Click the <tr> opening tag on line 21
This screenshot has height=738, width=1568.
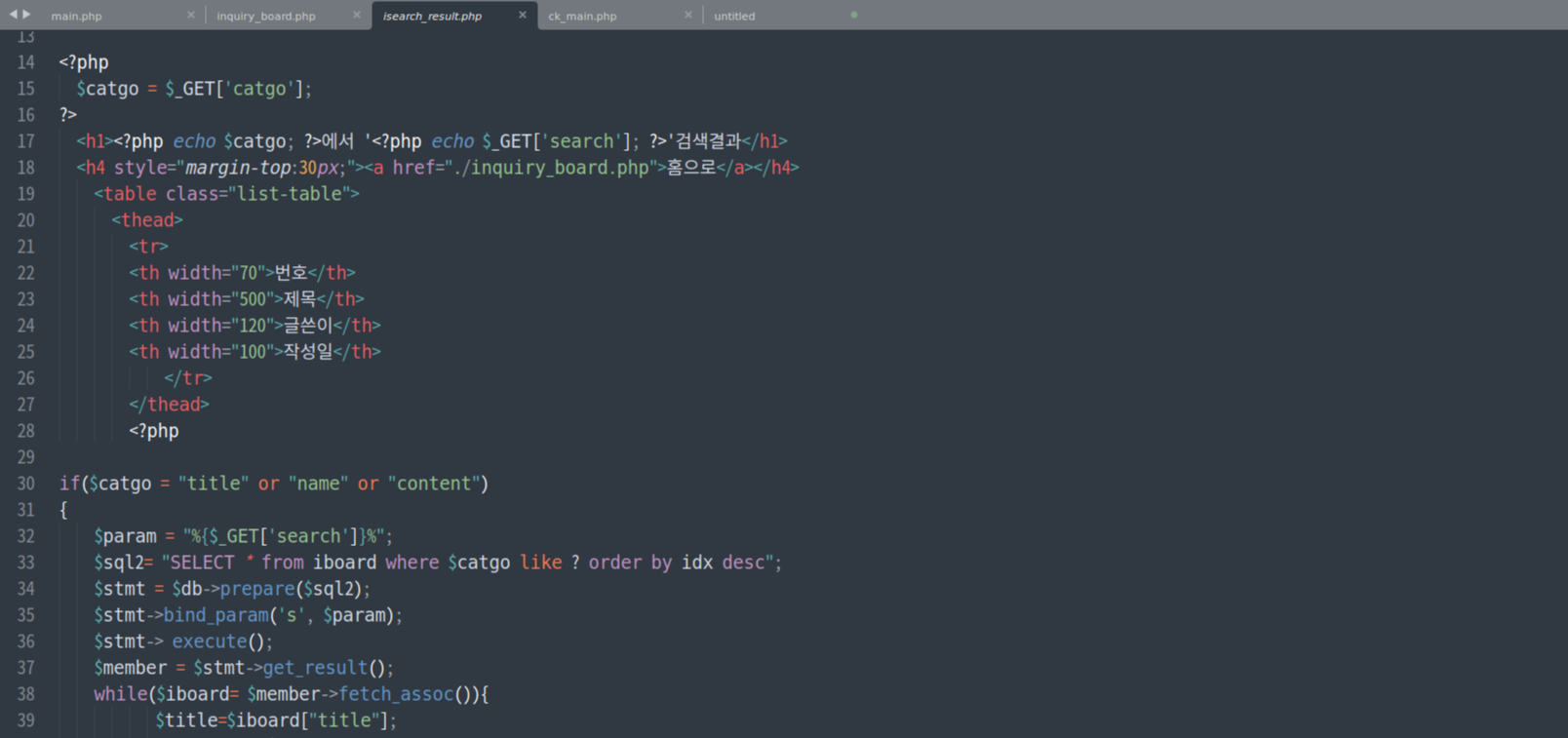[x=148, y=247]
